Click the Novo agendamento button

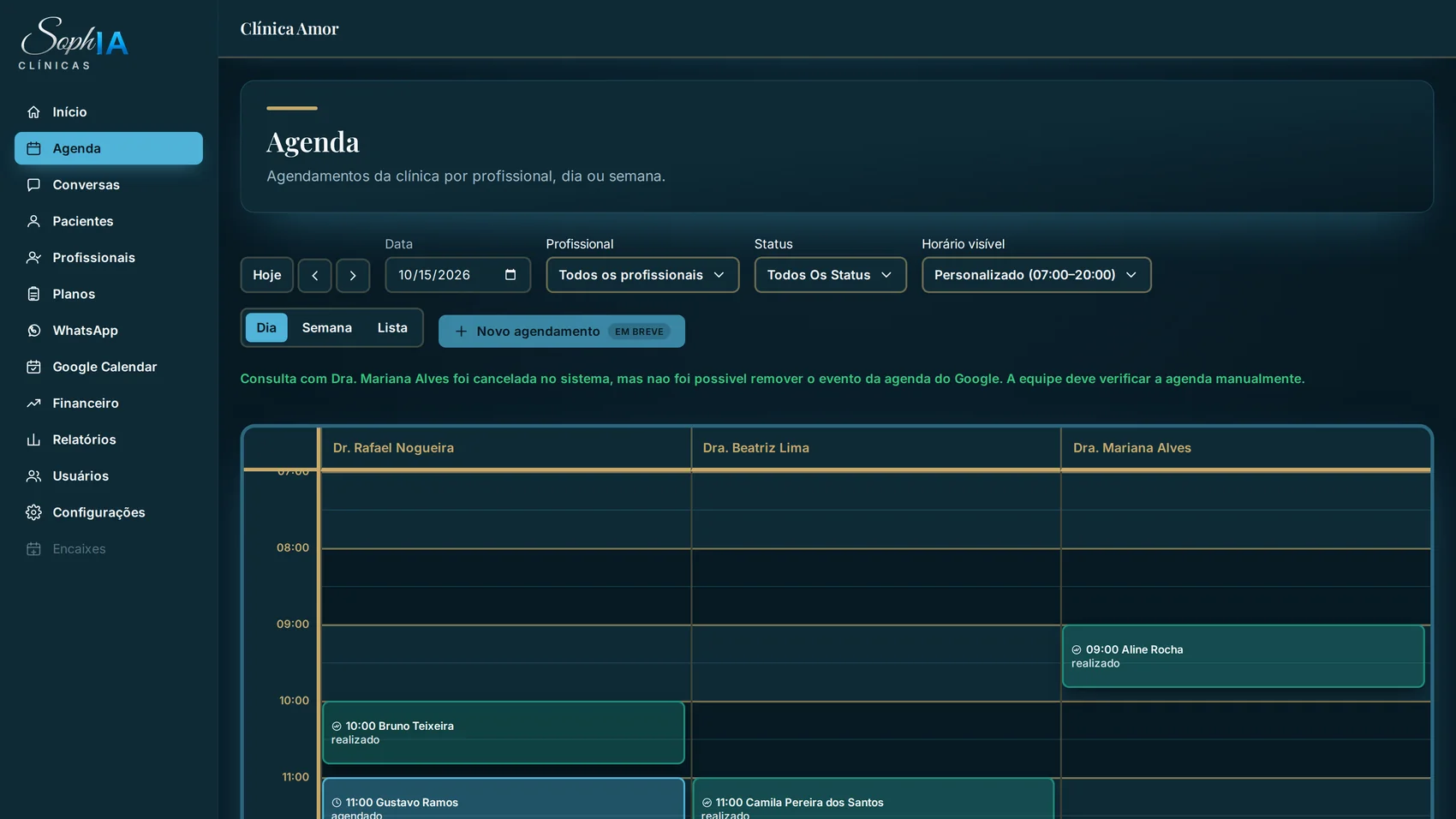pos(562,332)
